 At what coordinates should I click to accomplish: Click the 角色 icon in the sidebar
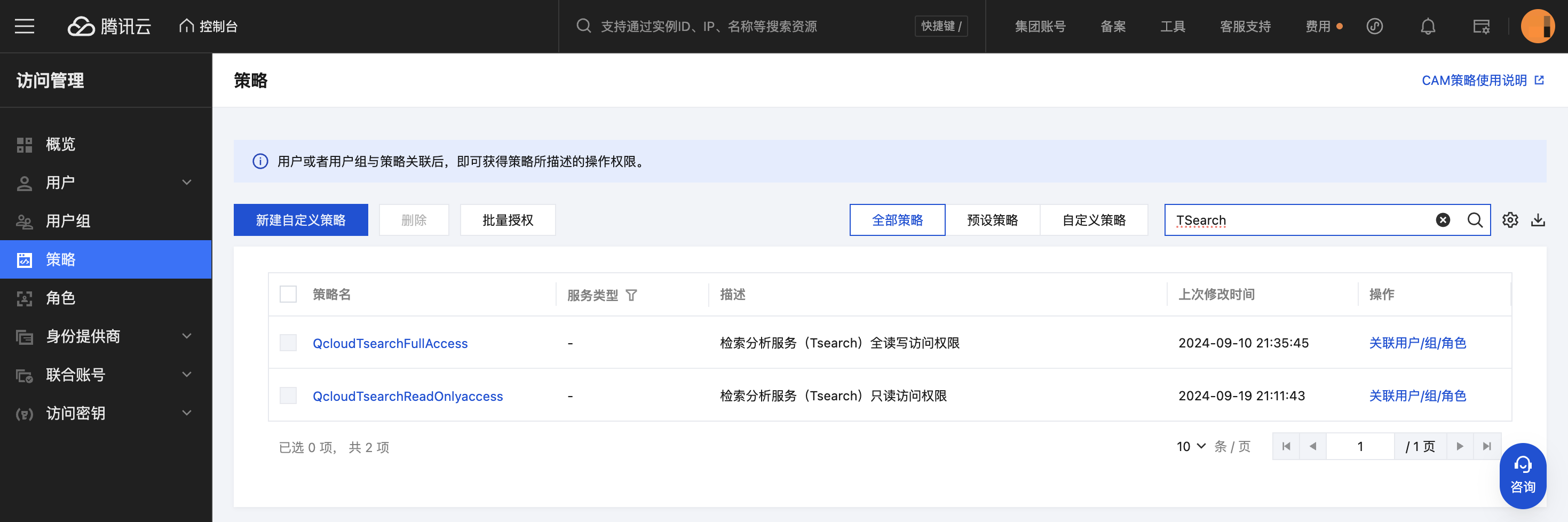[x=25, y=298]
